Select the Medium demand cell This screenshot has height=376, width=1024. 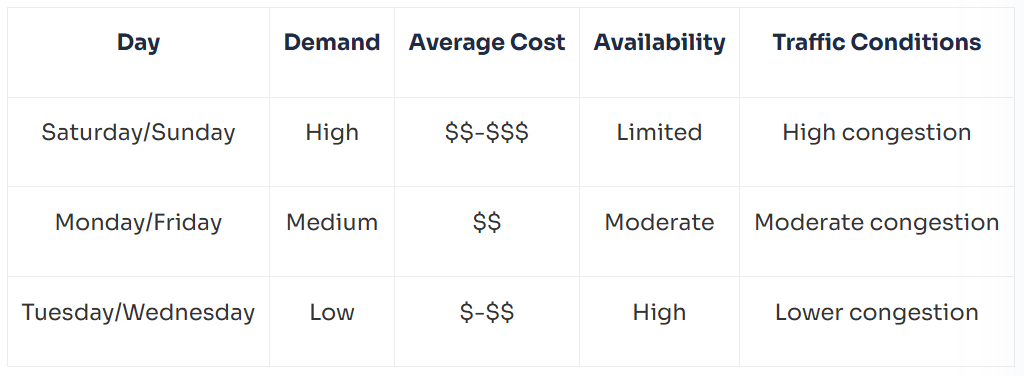pos(332,223)
